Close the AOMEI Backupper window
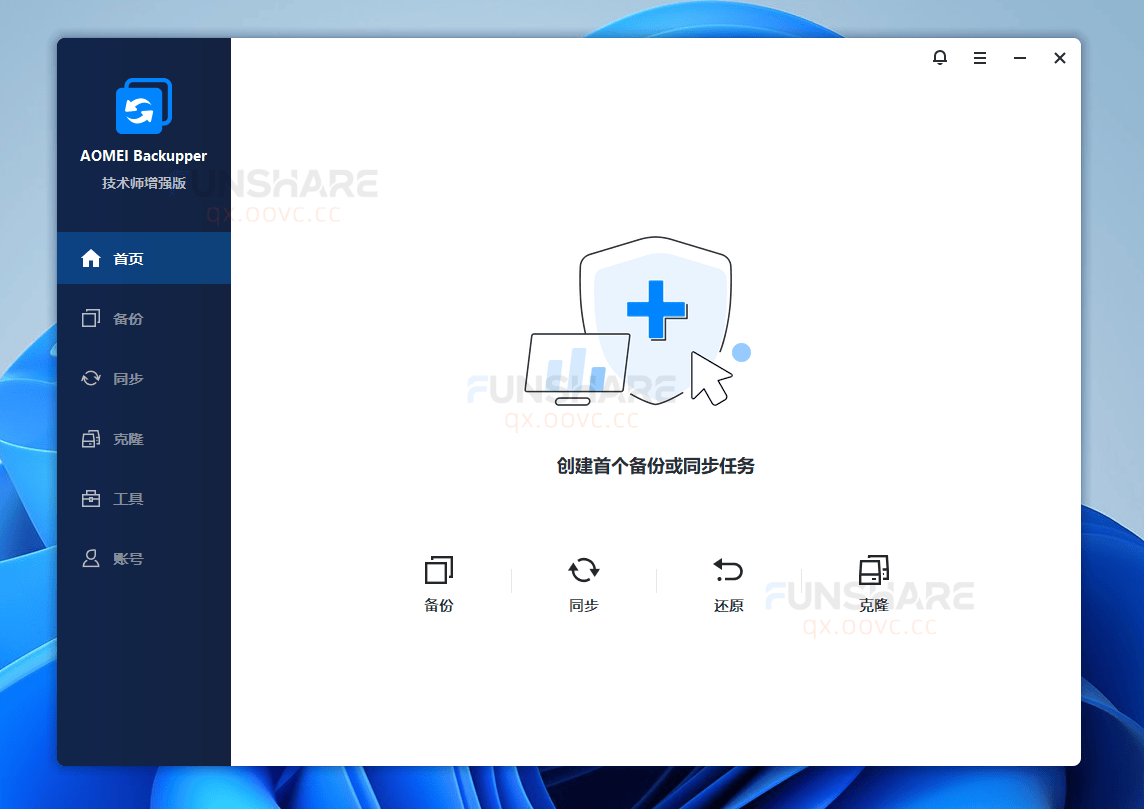 [x=1060, y=58]
